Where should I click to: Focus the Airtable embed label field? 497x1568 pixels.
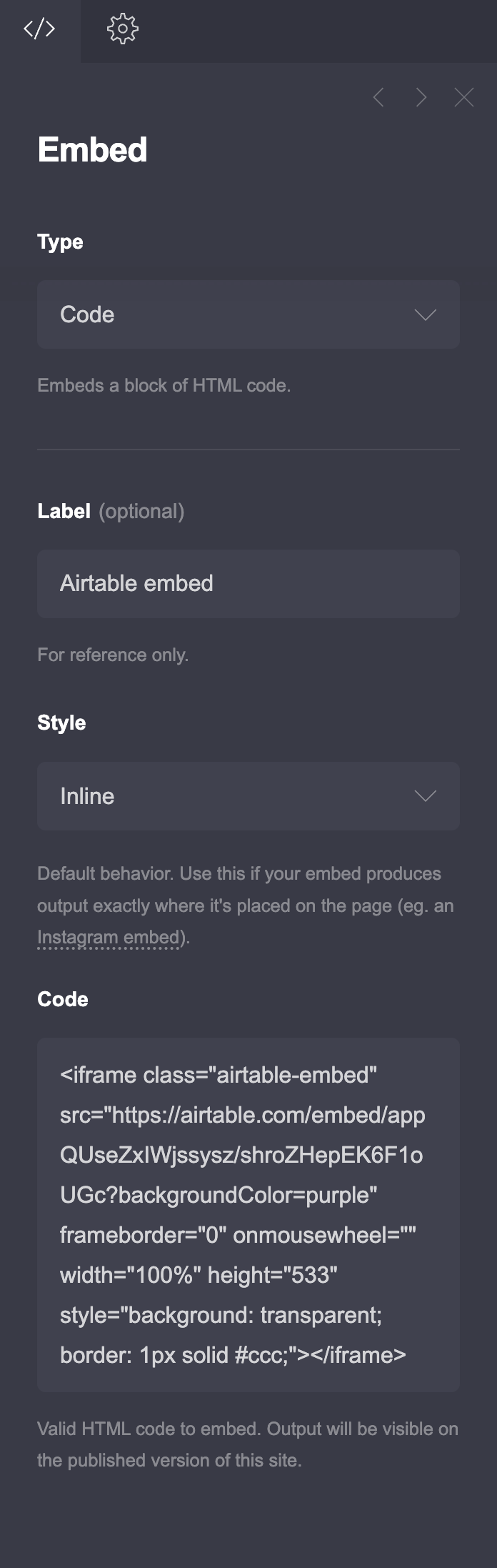click(248, 583)
